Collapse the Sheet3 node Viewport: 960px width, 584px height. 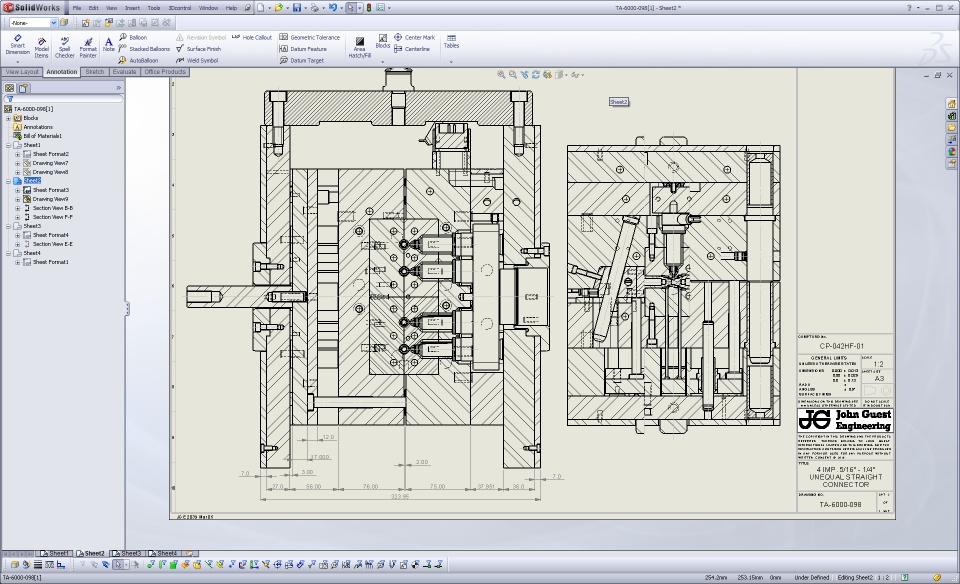(9, 226)
